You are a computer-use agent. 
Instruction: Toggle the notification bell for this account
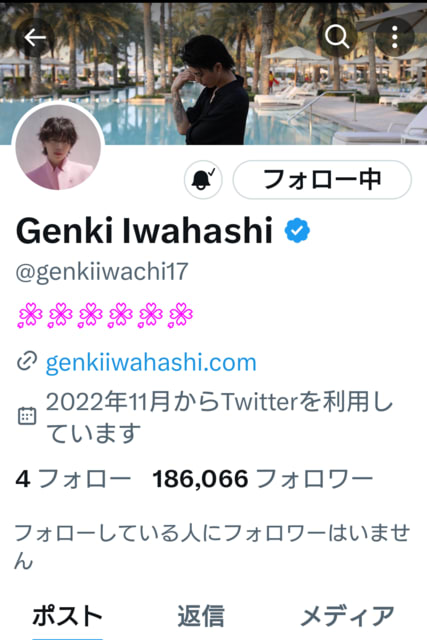(203, 180)
